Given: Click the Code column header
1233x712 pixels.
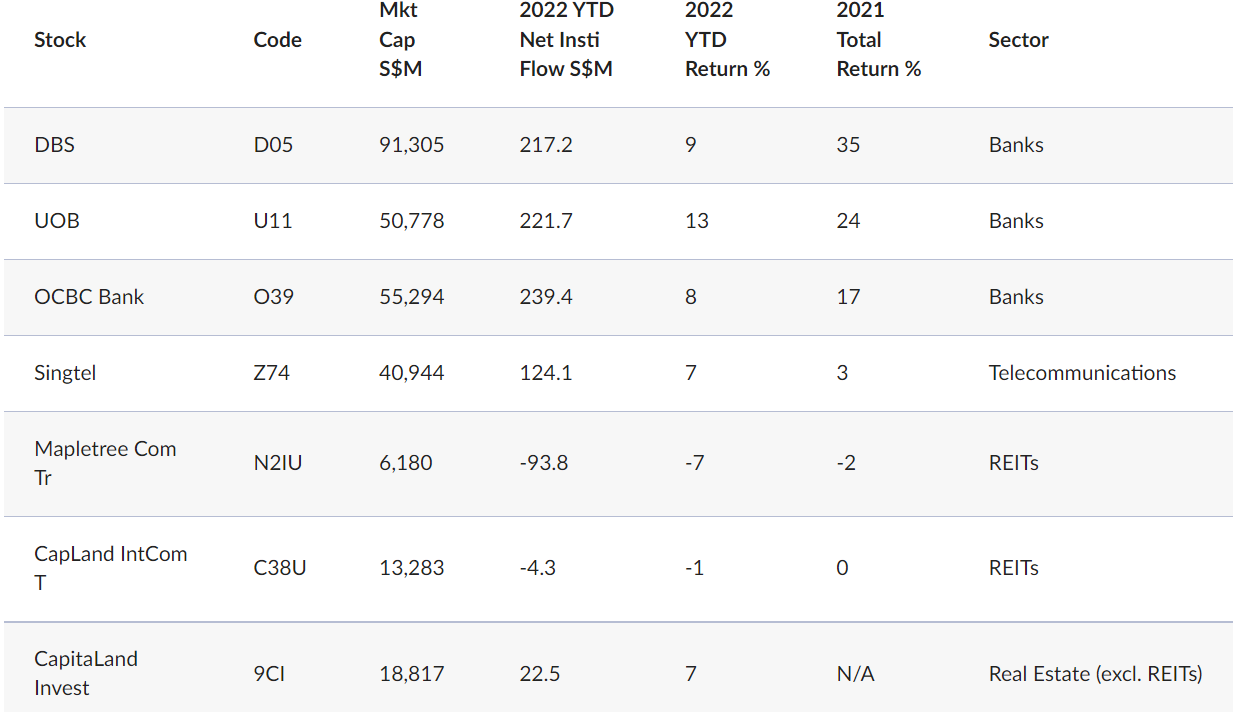Looking at the screenshot, I should [x=278, y=40].
